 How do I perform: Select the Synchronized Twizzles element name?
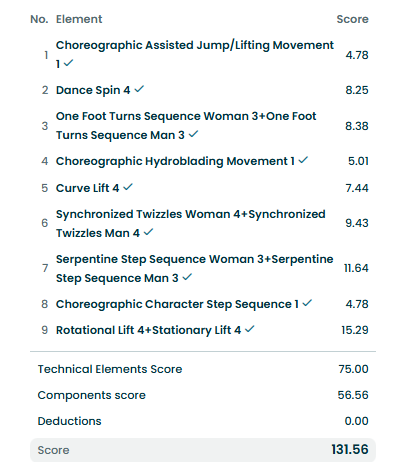click(191, 223)
